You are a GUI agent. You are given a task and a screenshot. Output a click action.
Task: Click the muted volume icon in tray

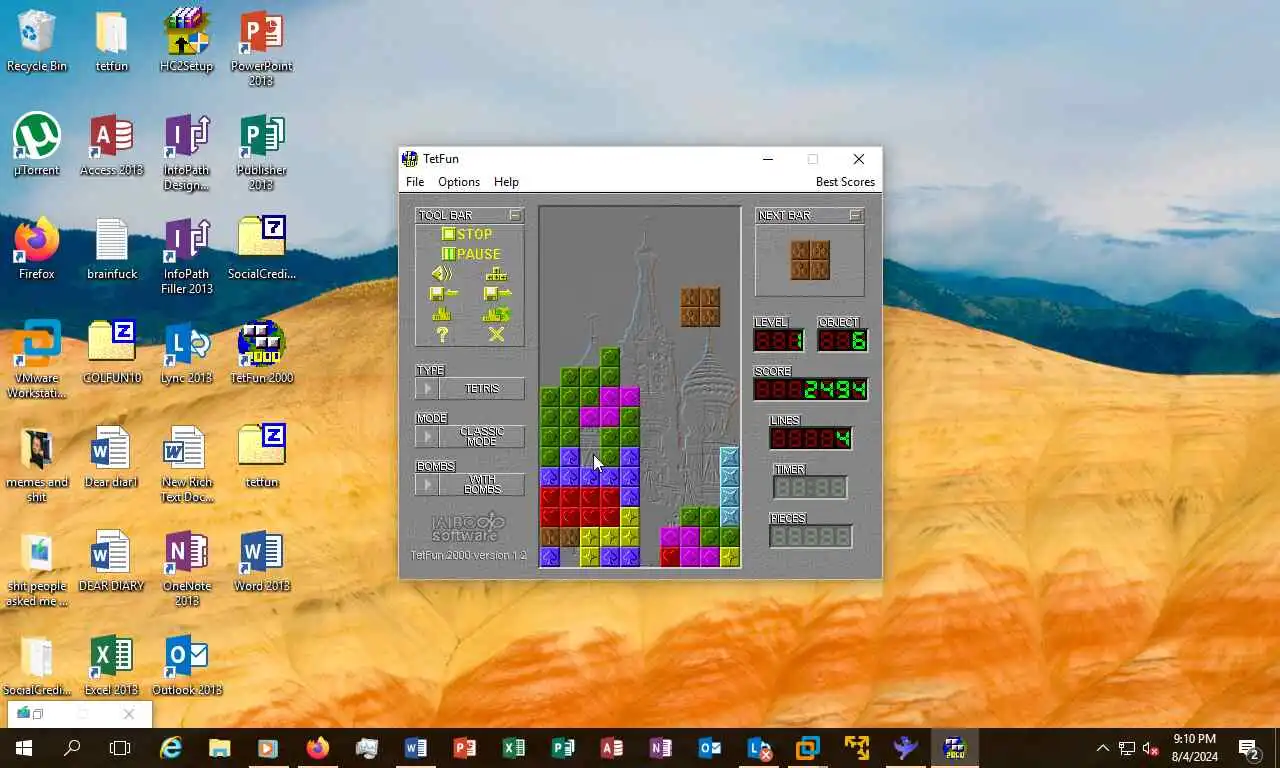click(1151, 748)
